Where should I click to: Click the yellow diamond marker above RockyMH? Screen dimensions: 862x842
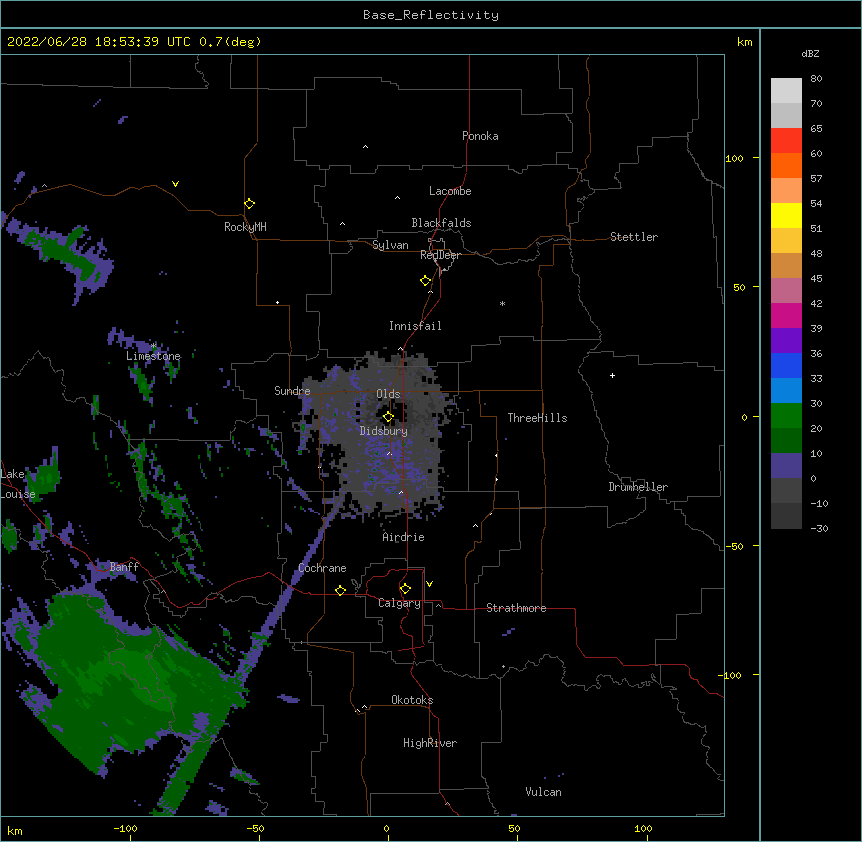[250, 204]
